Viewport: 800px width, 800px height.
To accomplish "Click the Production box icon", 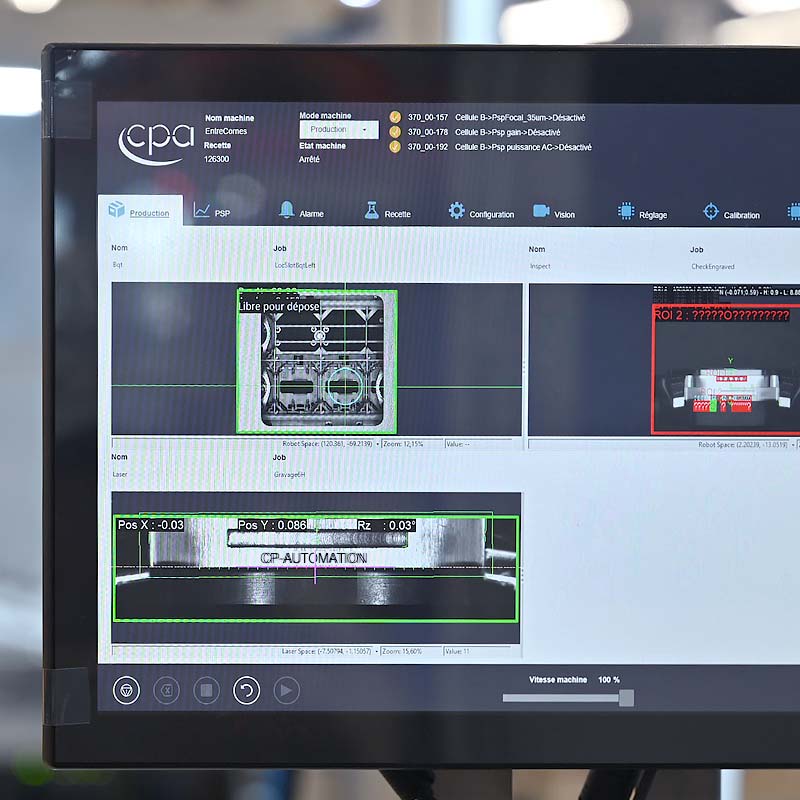I will point(117,209).
